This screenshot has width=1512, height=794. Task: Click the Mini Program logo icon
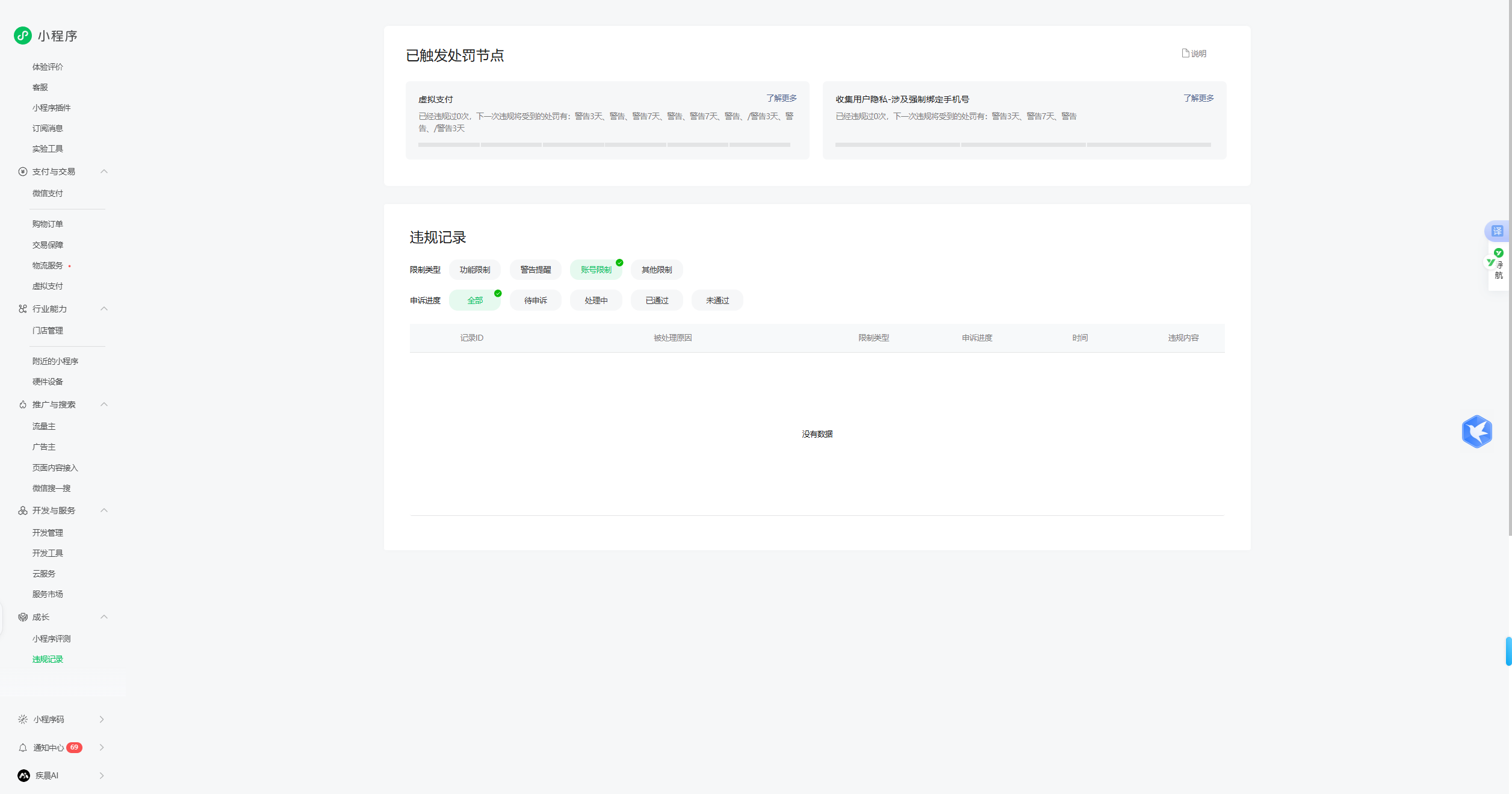pyautogui.click(x=23, y=36)
